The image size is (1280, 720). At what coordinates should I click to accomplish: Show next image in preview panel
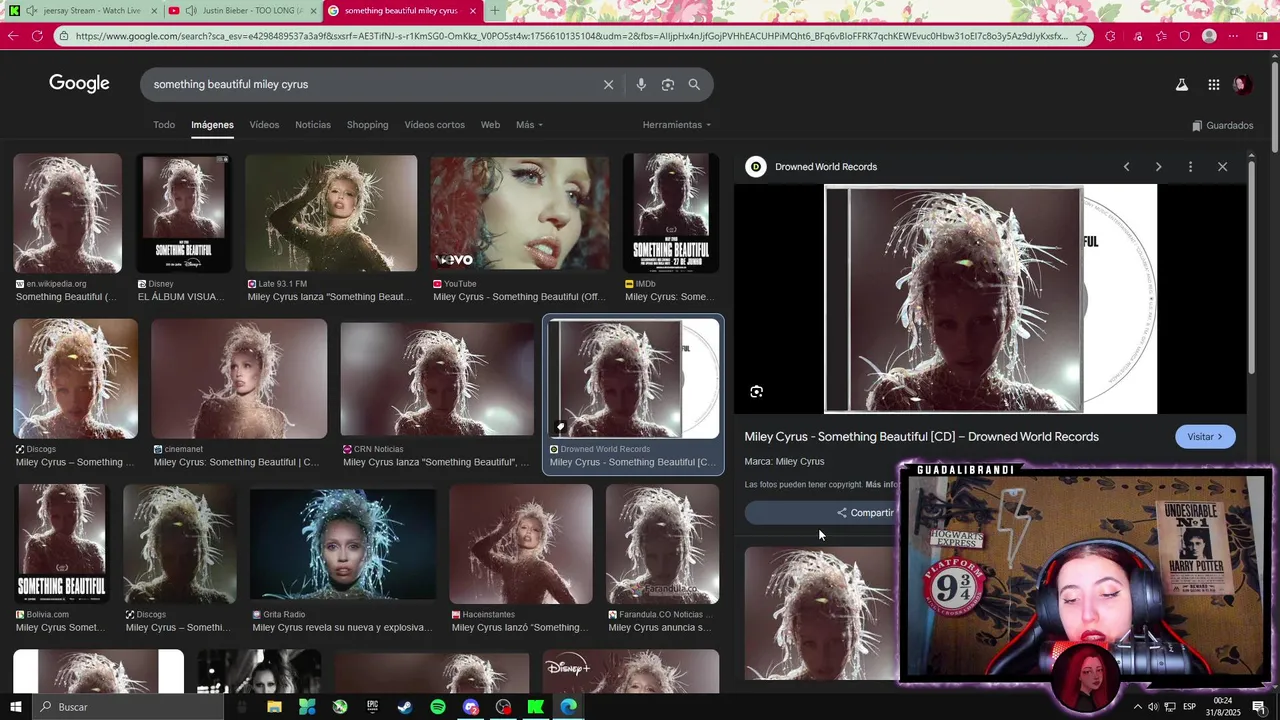click(x=1158, y=167)
